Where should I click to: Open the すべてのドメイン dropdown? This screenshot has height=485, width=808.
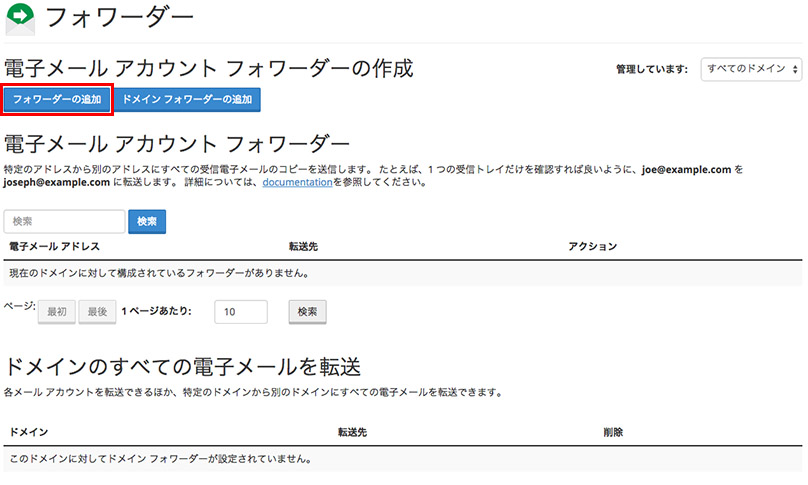pyautogui.click(x=751, y=69)
